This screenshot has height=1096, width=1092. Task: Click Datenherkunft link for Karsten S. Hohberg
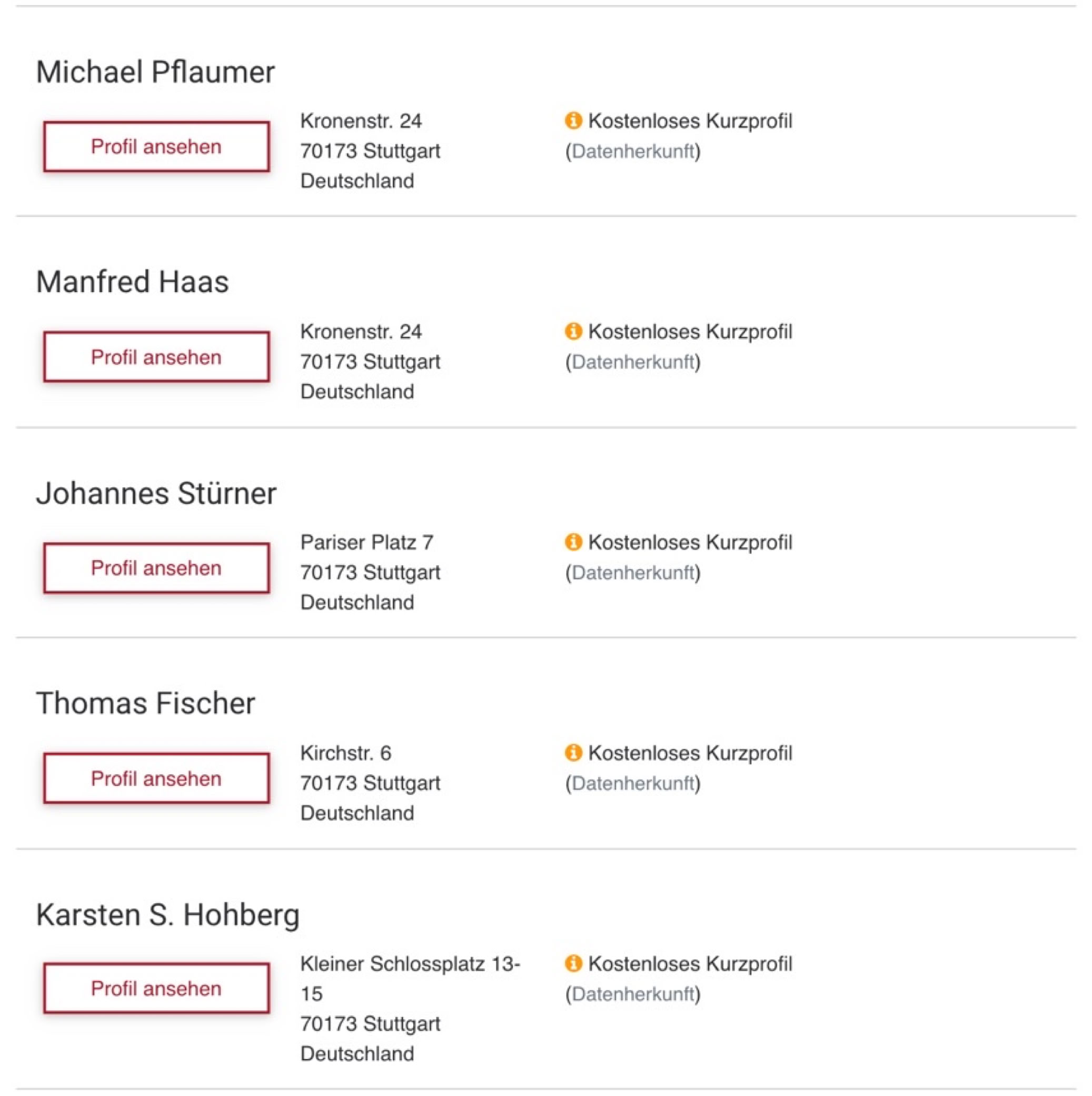point(632,994)
